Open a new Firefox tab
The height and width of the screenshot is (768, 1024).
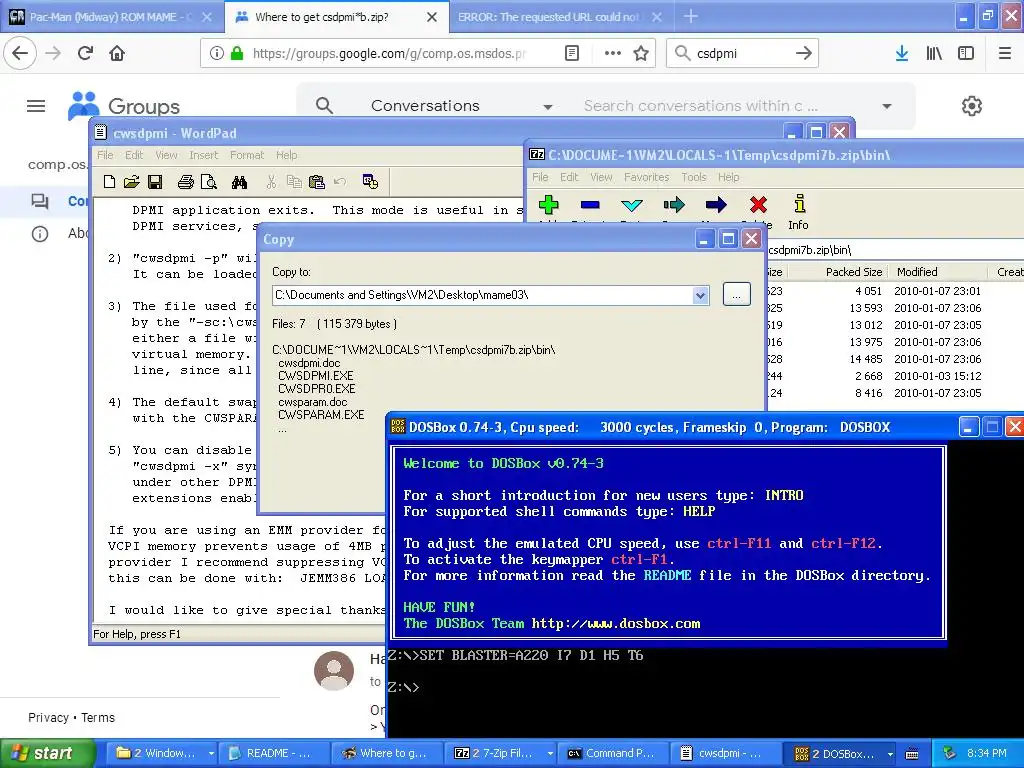[690, 17]
